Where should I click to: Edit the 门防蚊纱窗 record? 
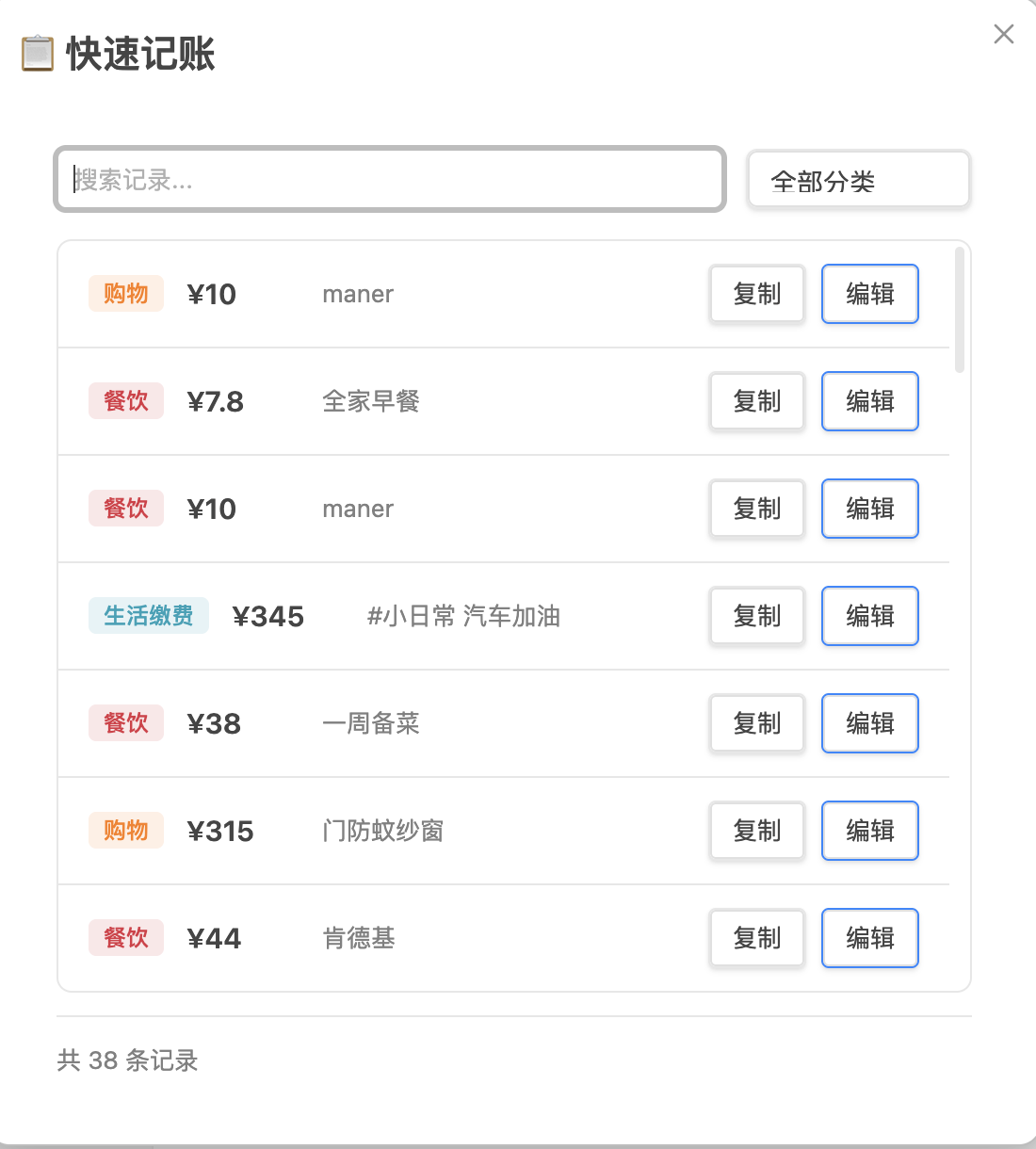(x=869, y=831)
